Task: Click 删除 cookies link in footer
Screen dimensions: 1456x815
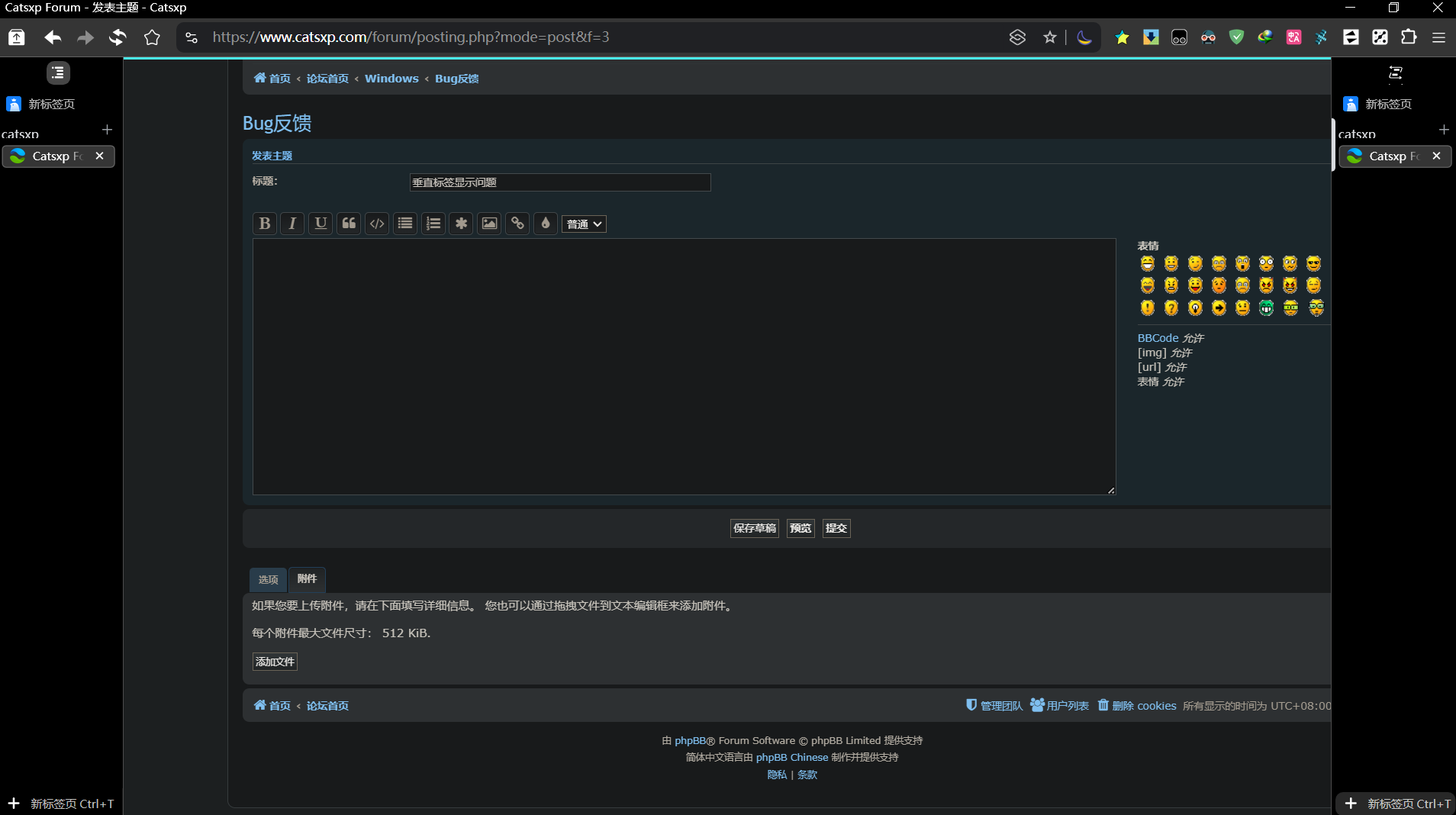Action: pos(1137,706)
